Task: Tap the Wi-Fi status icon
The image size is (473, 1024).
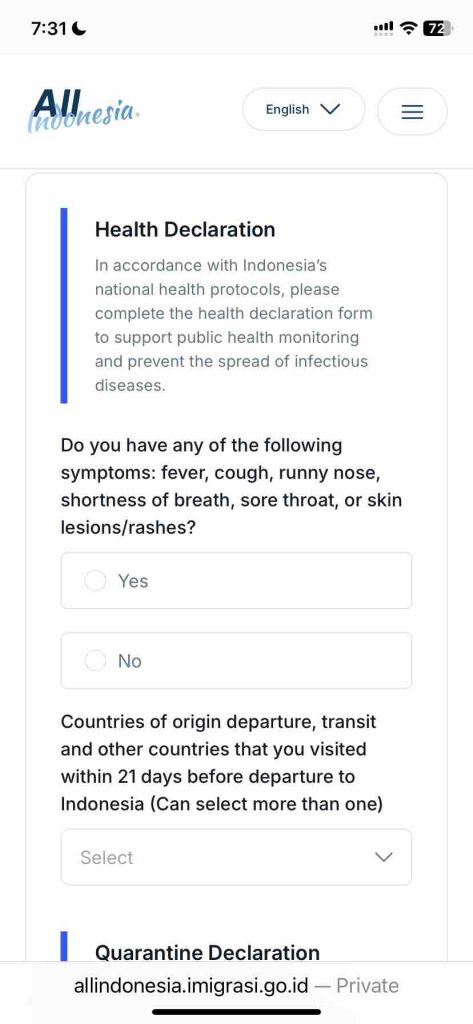Action: point(408,27)
